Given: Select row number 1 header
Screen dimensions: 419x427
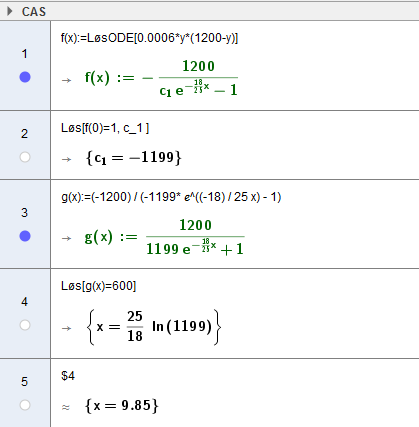Looking at the screenshot, I should pyautogui.click(x=25, y=54).
